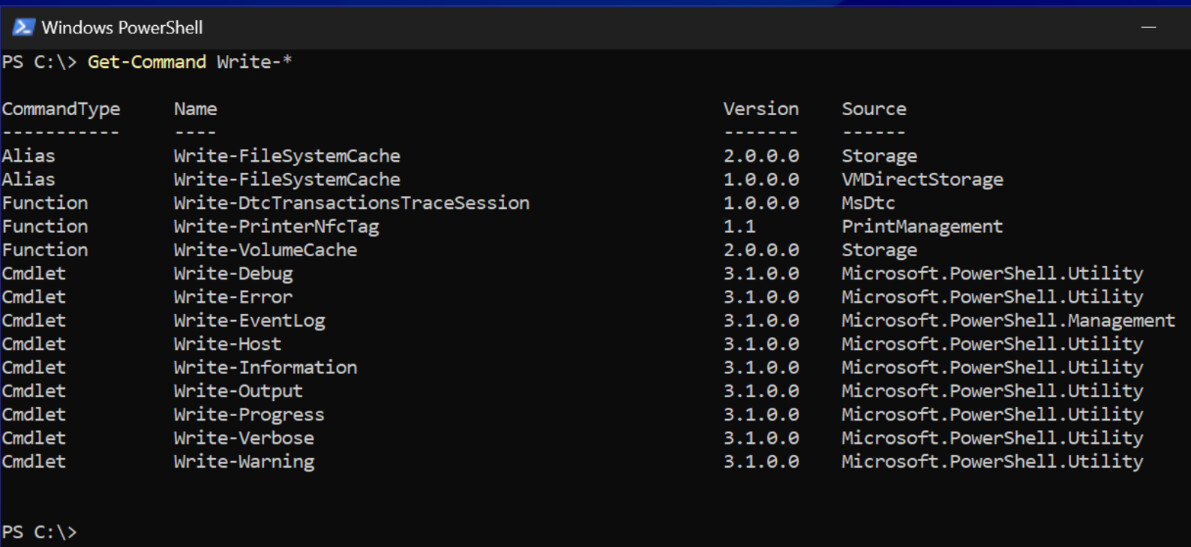Click the Version column header
The height and width of the screenshot is (547, 1191).
pyautogui.click(x=761, y=109)
